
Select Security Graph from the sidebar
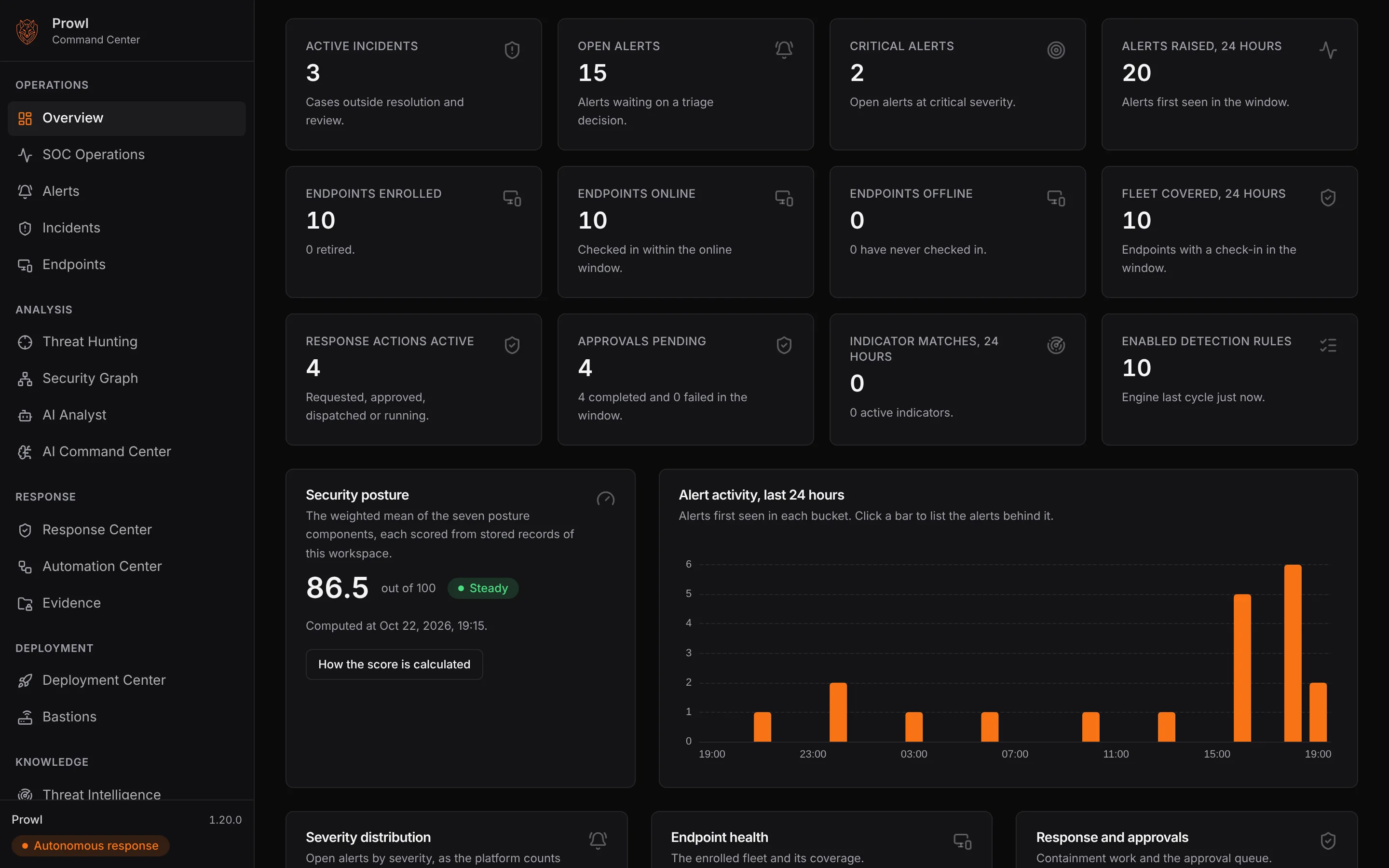coord(127,379)
